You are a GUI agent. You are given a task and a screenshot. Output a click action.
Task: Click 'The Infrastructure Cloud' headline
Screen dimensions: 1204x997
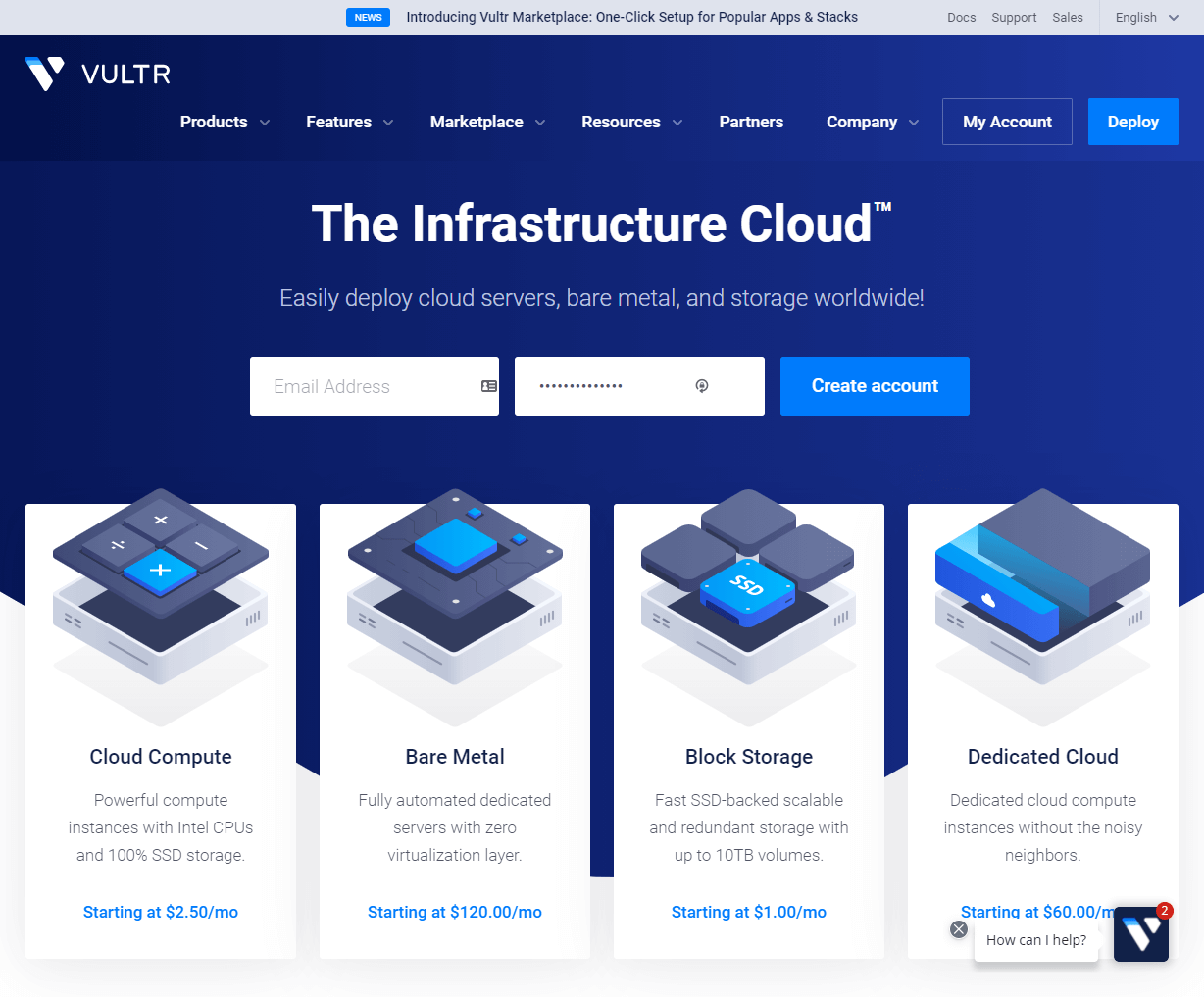point(601,224)
